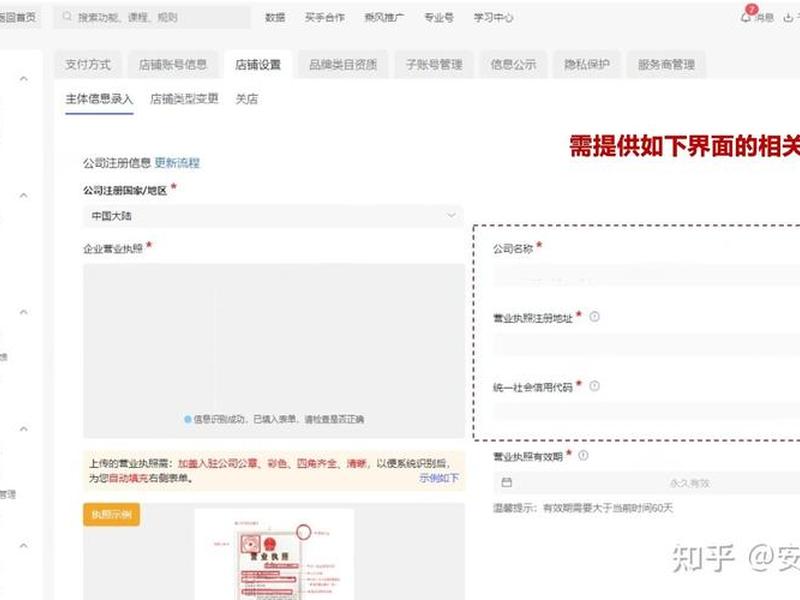Return via 返回首页 link

click(x=17, y=17)
